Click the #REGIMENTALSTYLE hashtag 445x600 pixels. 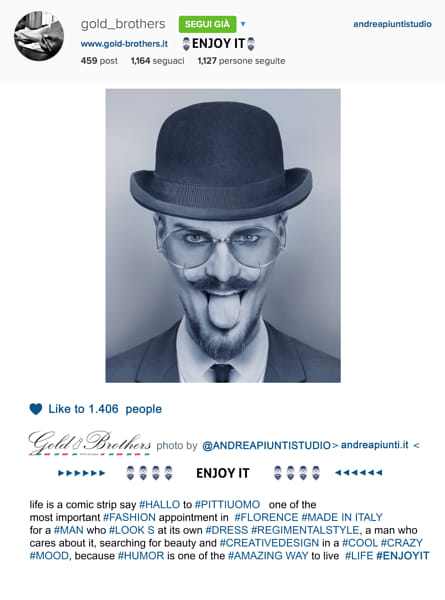point(305,530)
